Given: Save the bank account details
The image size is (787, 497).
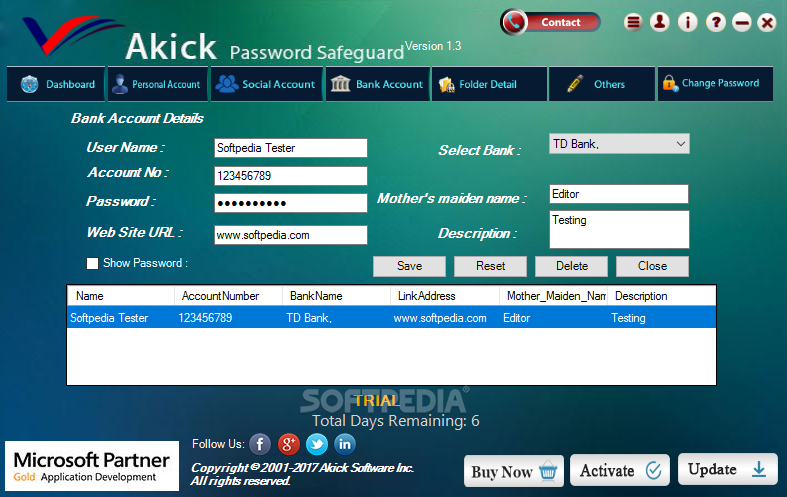Looking at the screenshot, I should click(410, 266).
